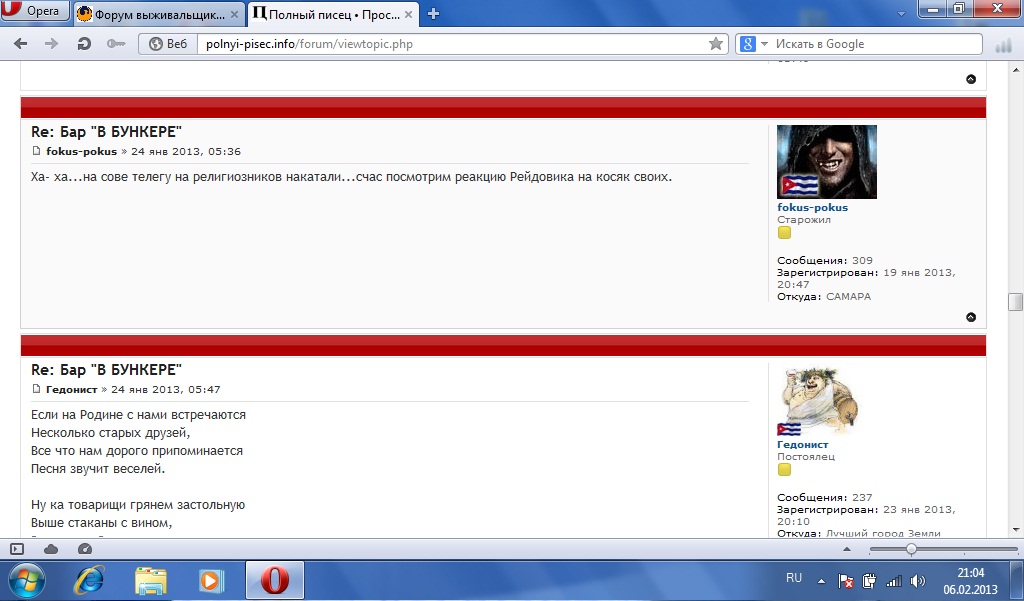Screen dimensions: 1024x601
Task: Click post icon beside fokus-pokus author line
Action: (36, 151)
